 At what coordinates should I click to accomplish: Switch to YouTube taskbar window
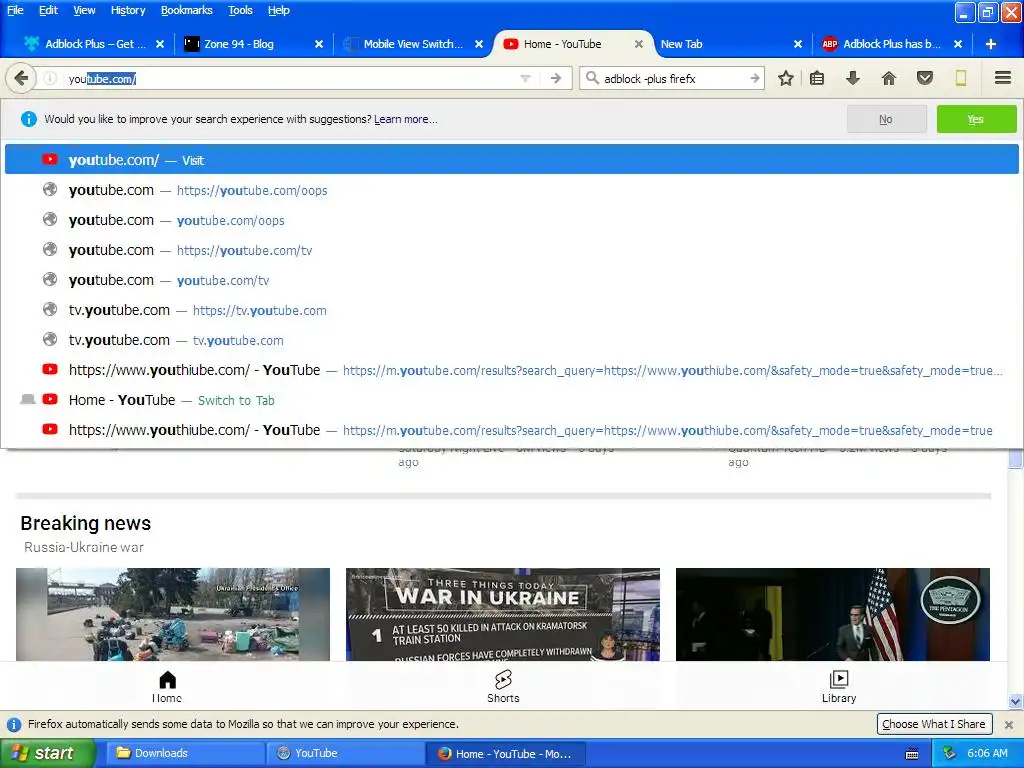[346, 753]
